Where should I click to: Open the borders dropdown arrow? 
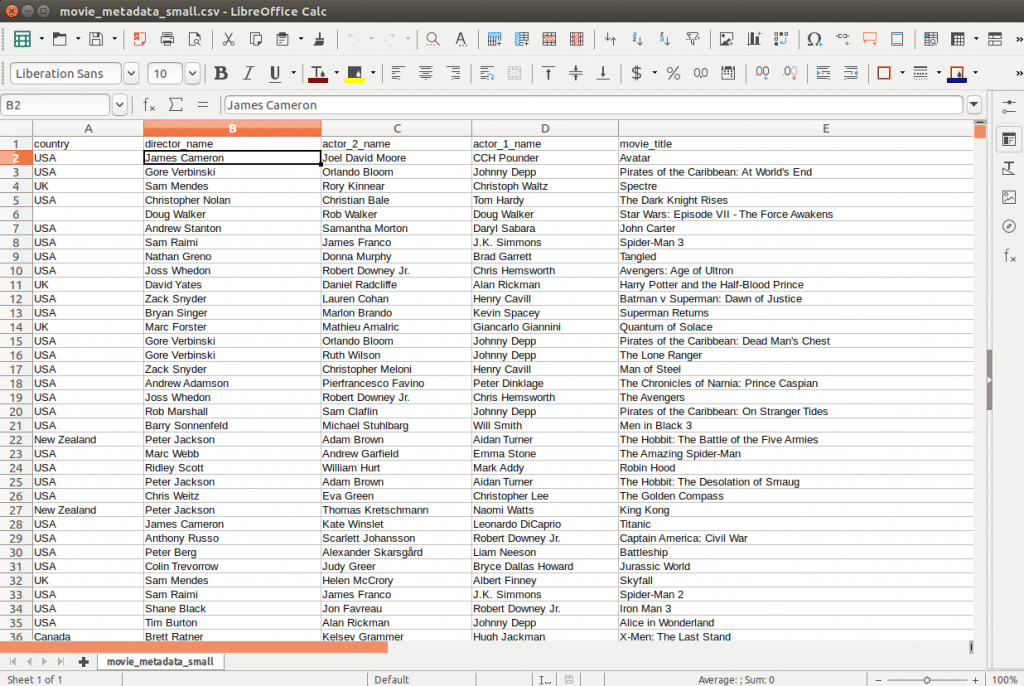pyautogui.click(x=902, y=73)
